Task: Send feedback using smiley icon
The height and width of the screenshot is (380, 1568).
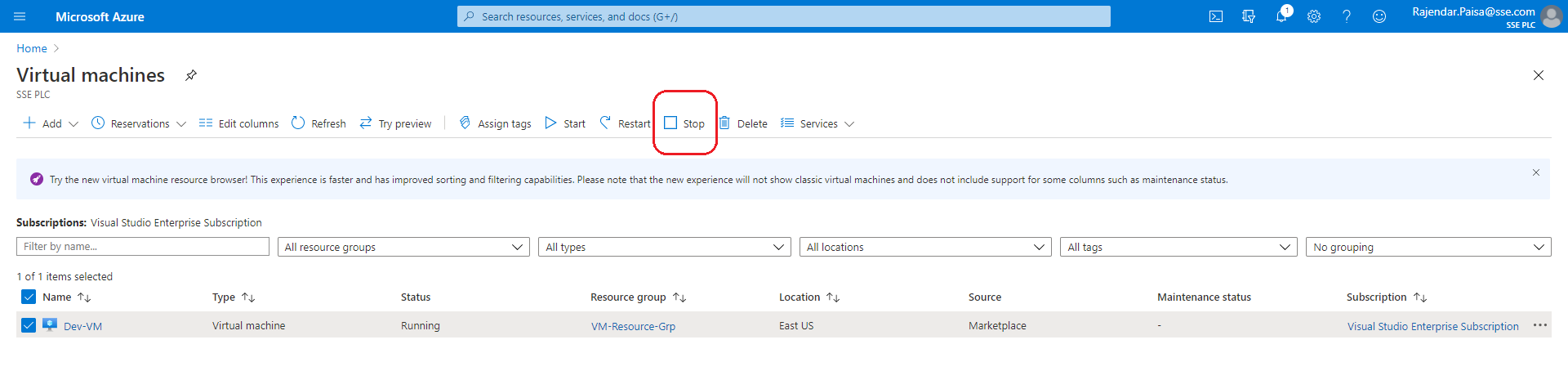Action: click(x=1379, y=16)
